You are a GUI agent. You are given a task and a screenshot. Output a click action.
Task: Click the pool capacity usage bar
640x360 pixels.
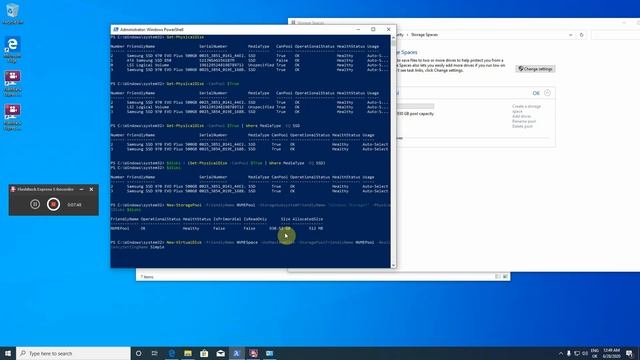pos(415,107)
